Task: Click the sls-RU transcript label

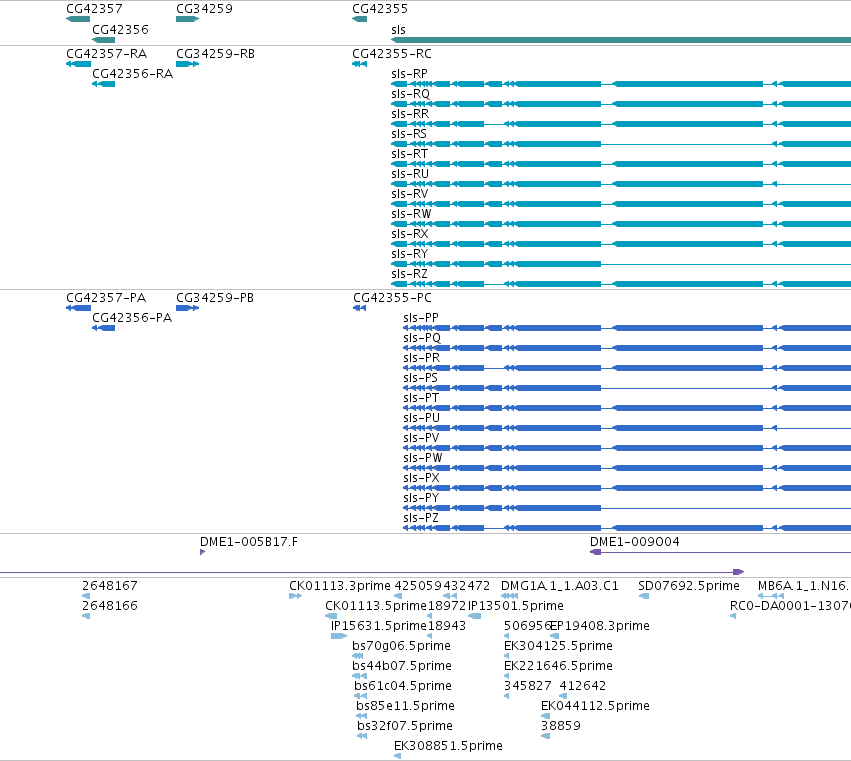Action: tap(410, 174)
